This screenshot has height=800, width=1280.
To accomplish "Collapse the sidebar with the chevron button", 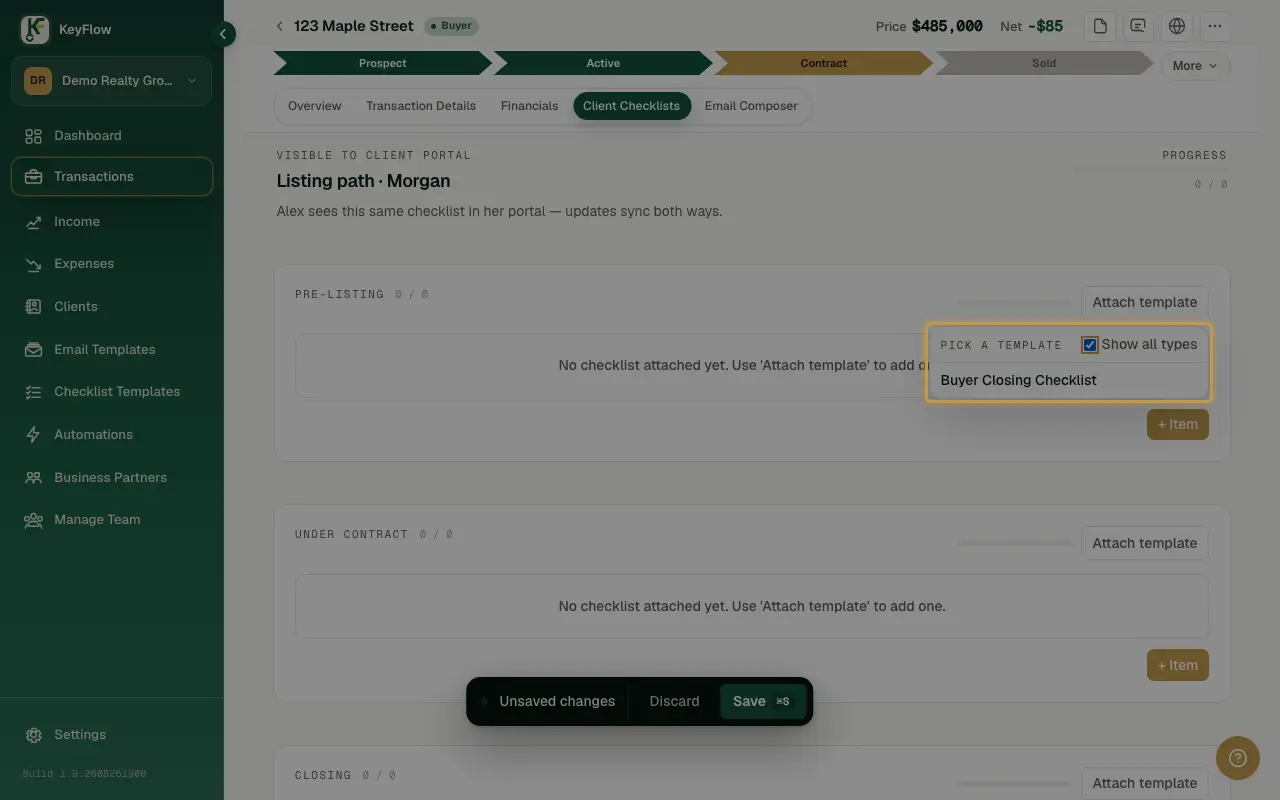I will 224,34.
